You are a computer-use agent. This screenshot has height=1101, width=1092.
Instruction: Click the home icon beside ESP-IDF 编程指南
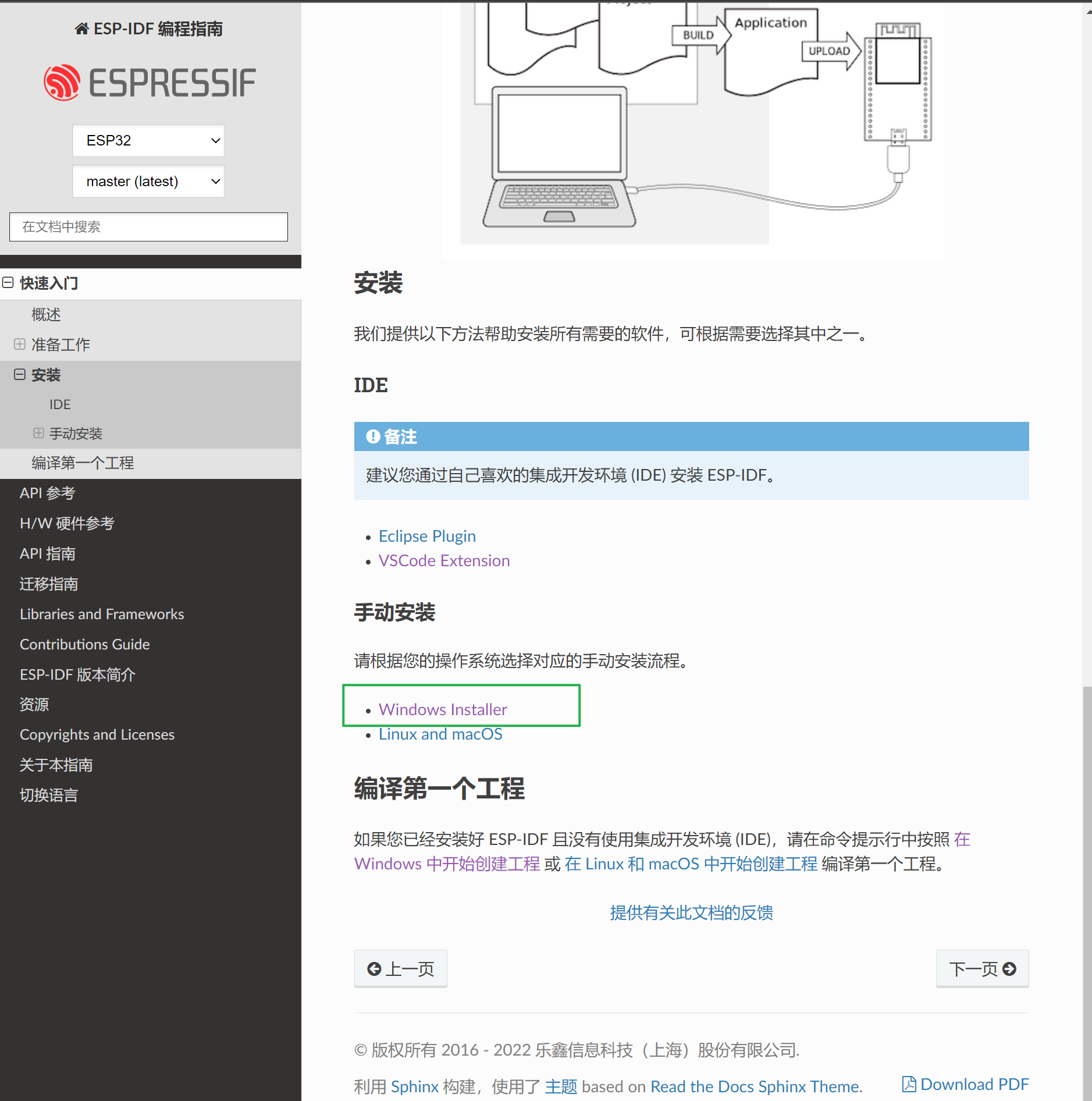(x=81, y=29)
